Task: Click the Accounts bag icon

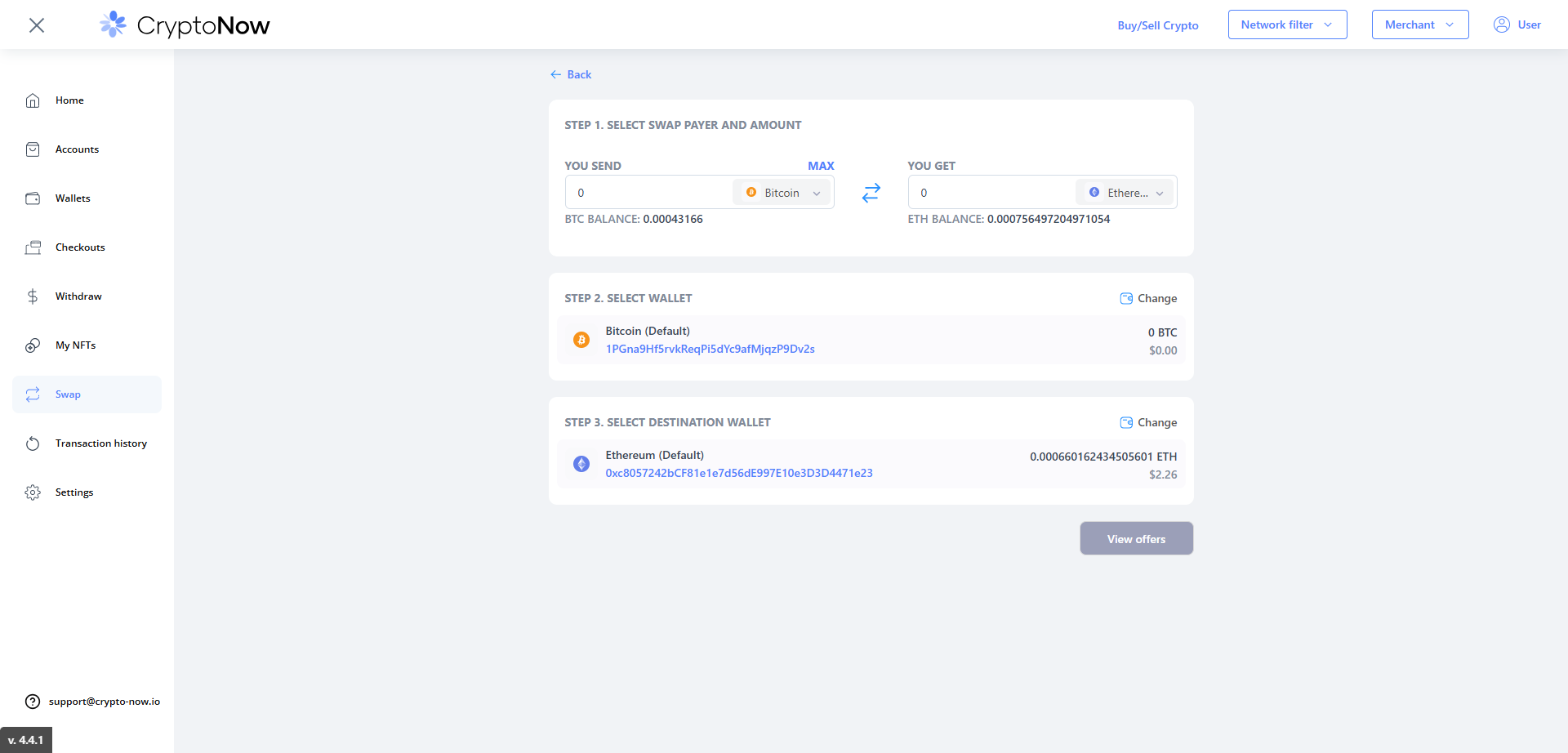Action: 33,149
